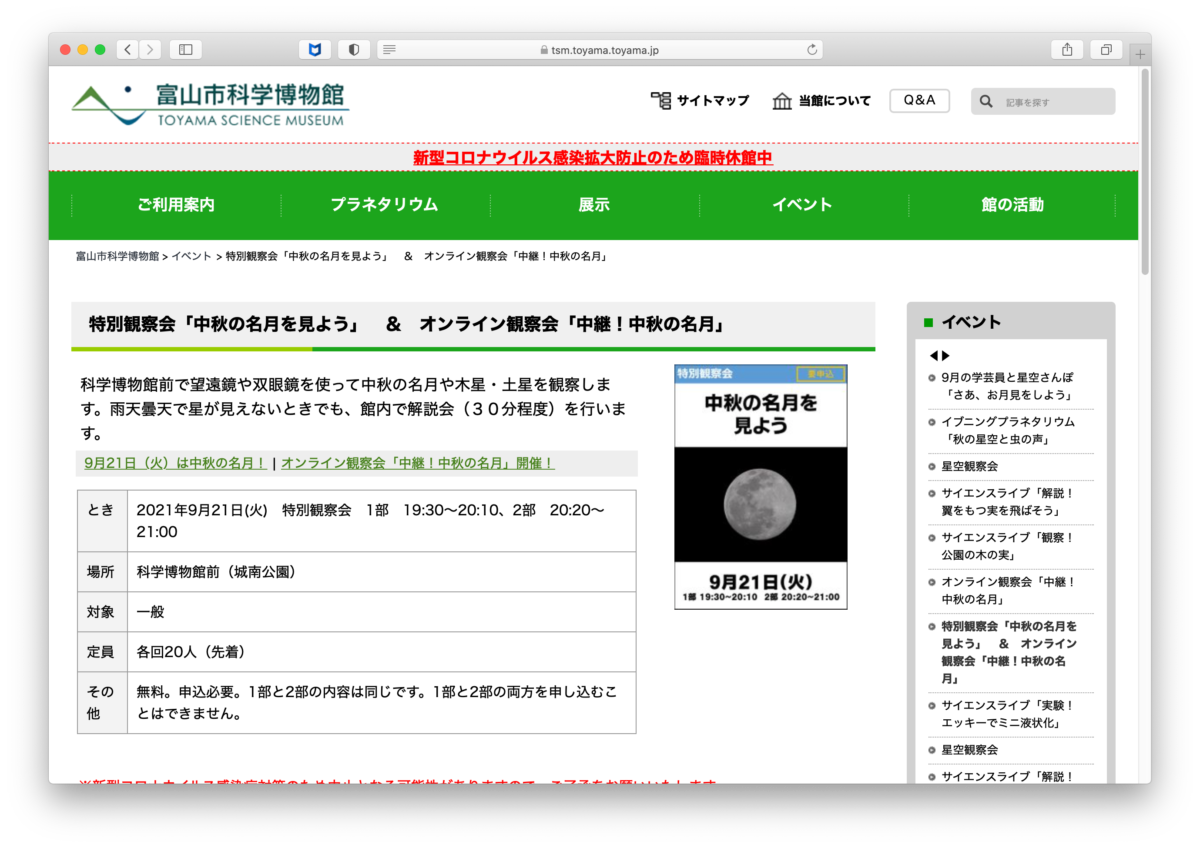Click the Safari back arrow button
The width and height of the screenshot is (1200, 848).
(128, 49)
